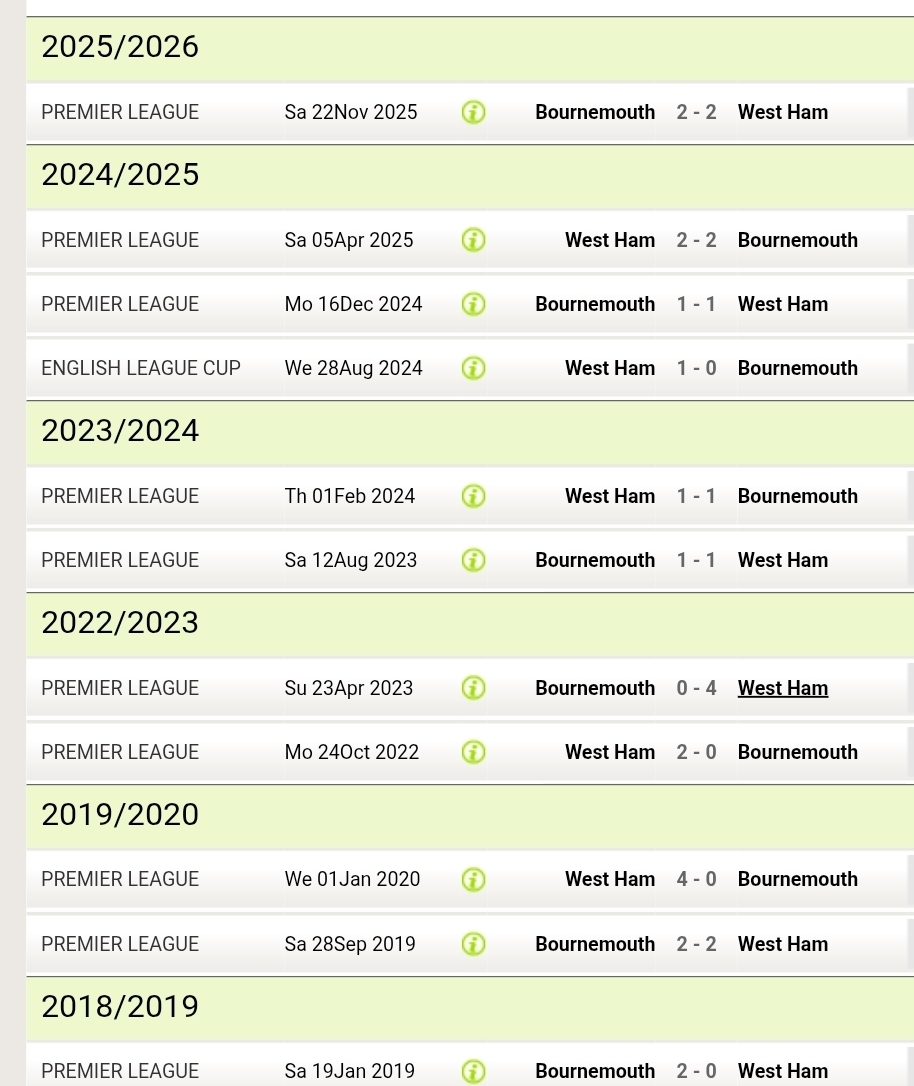Click Bournemouth in the 24 Oct 2022 row
The width and height of the screenshot is (914, 1086).
(797, 752)
